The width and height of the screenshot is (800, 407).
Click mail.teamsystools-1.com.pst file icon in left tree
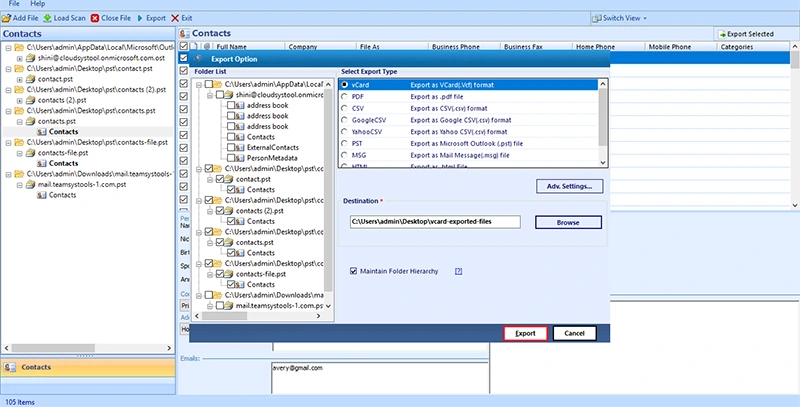pyautogui.click(x=30, y=185)
